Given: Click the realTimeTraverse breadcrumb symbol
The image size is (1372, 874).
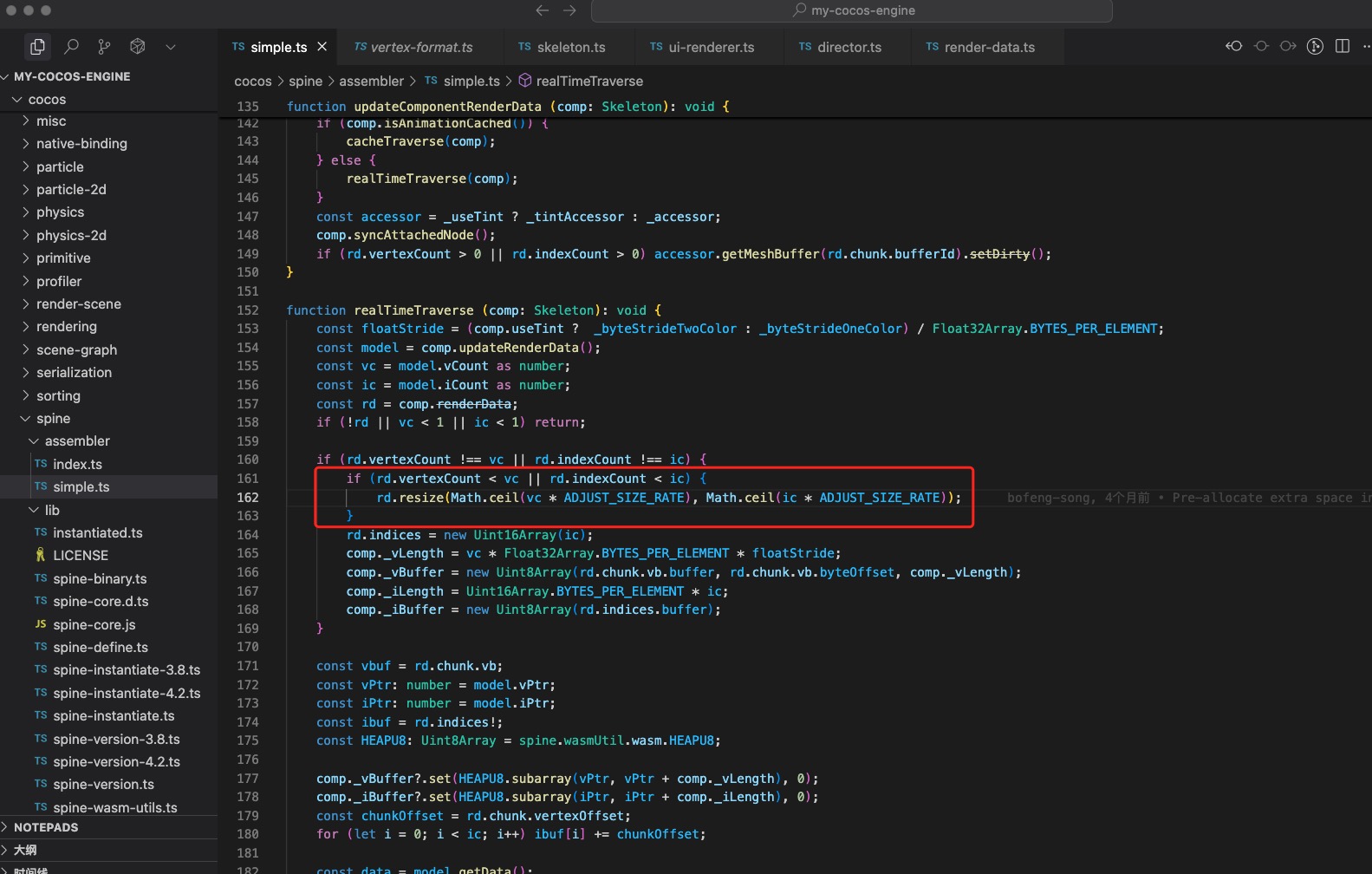Looking at the screenshot, I should click(x=589, y=82).
